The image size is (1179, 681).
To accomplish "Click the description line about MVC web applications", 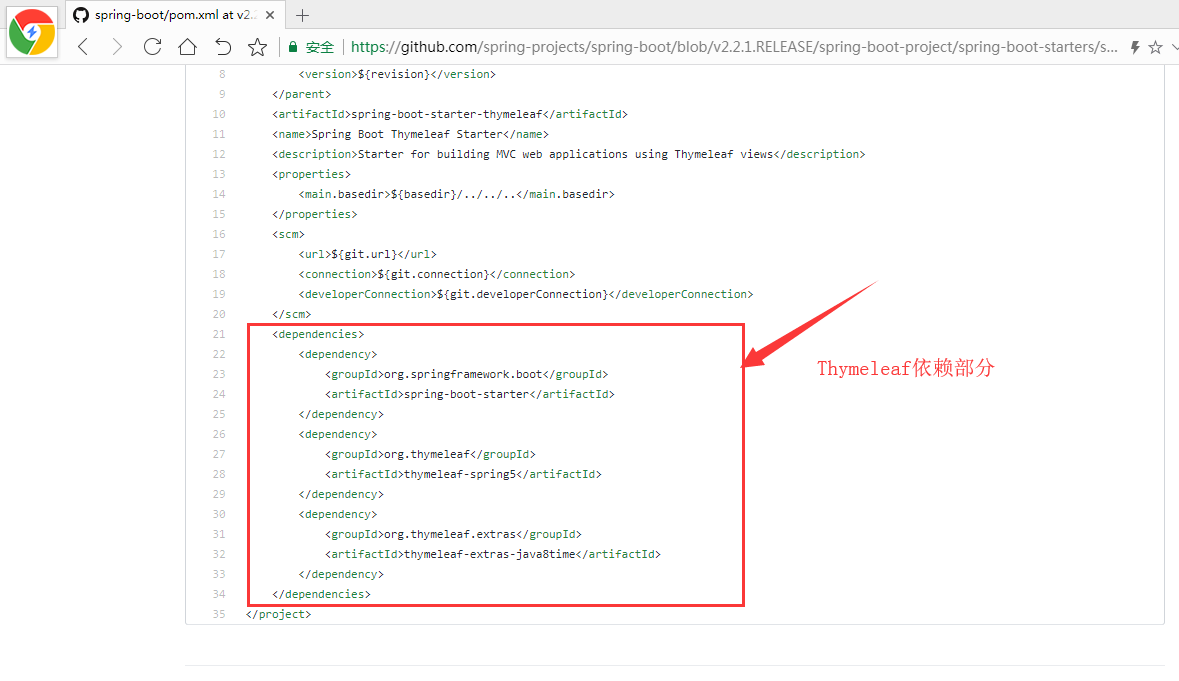I will (x=568, y=154).
